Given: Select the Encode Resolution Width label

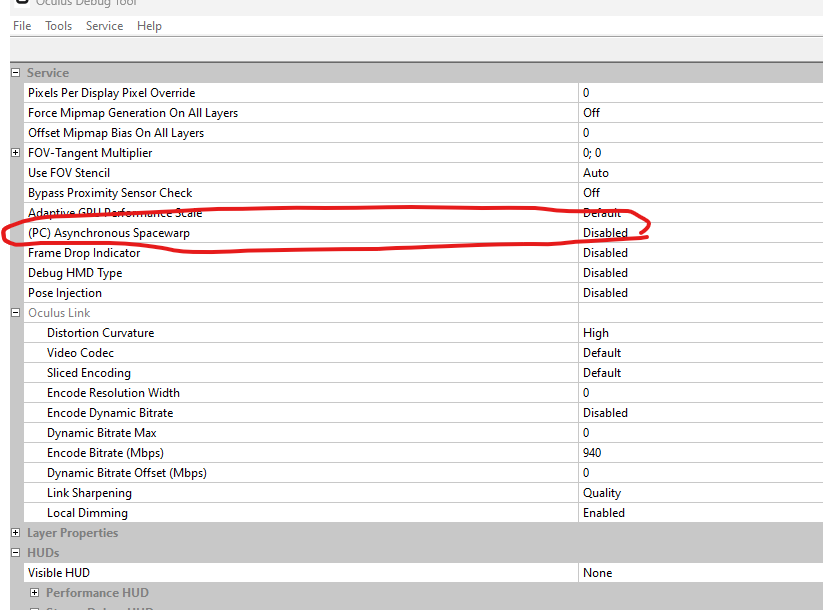Looking at the screenshot, I should [113, 393].
